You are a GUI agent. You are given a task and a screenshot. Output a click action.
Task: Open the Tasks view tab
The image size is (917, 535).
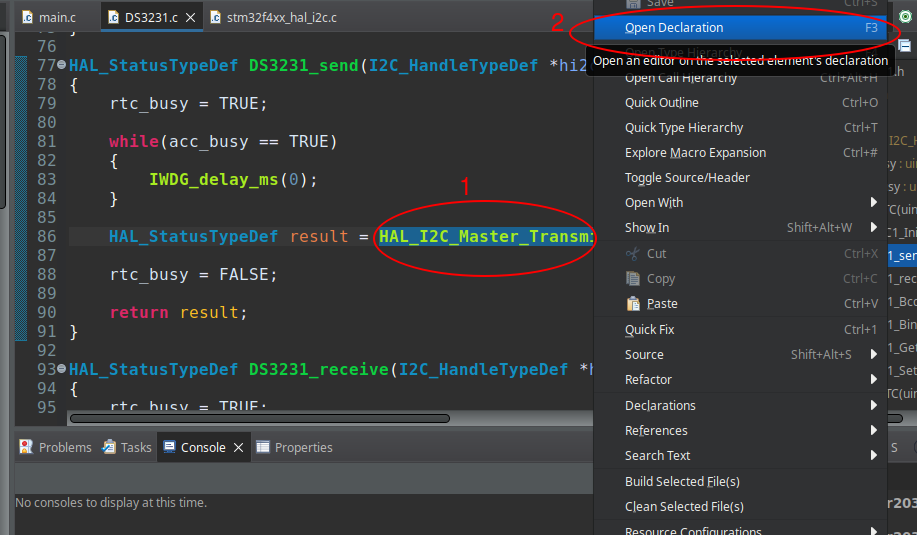127,447
